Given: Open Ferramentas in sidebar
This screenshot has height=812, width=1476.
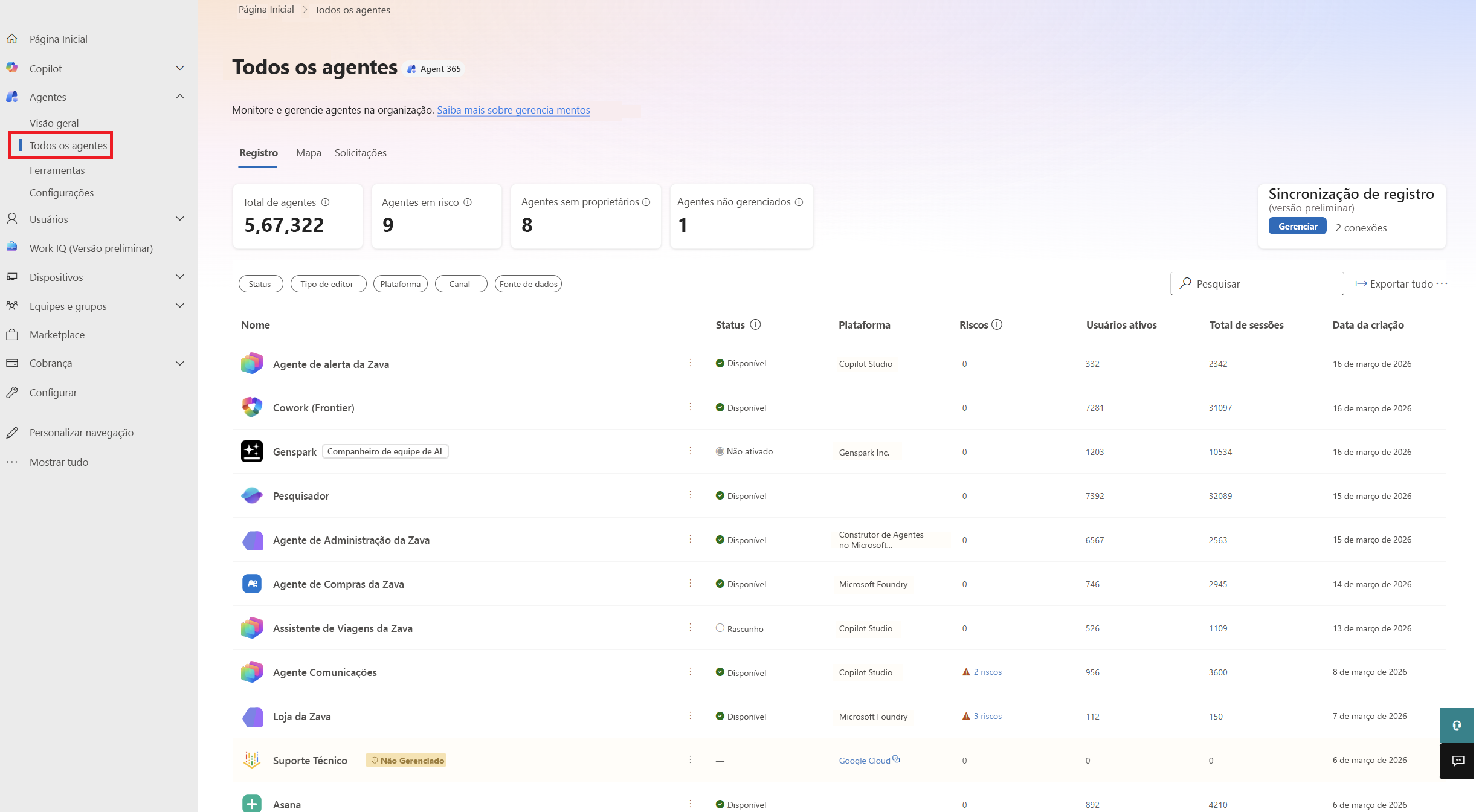Looking at the screenshot, I should tap(57, 170).
